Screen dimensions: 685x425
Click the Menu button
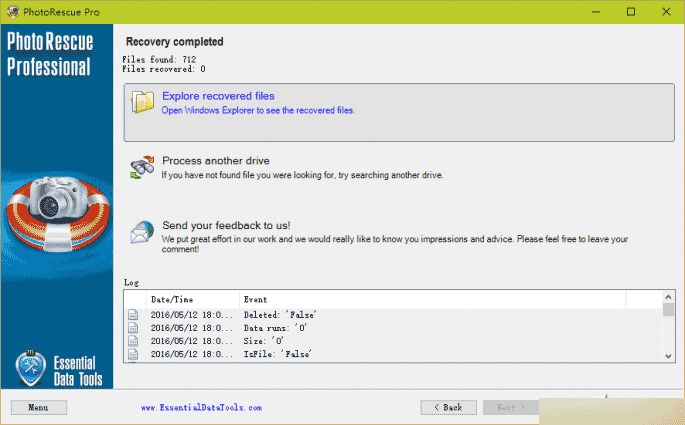point(39,407)
